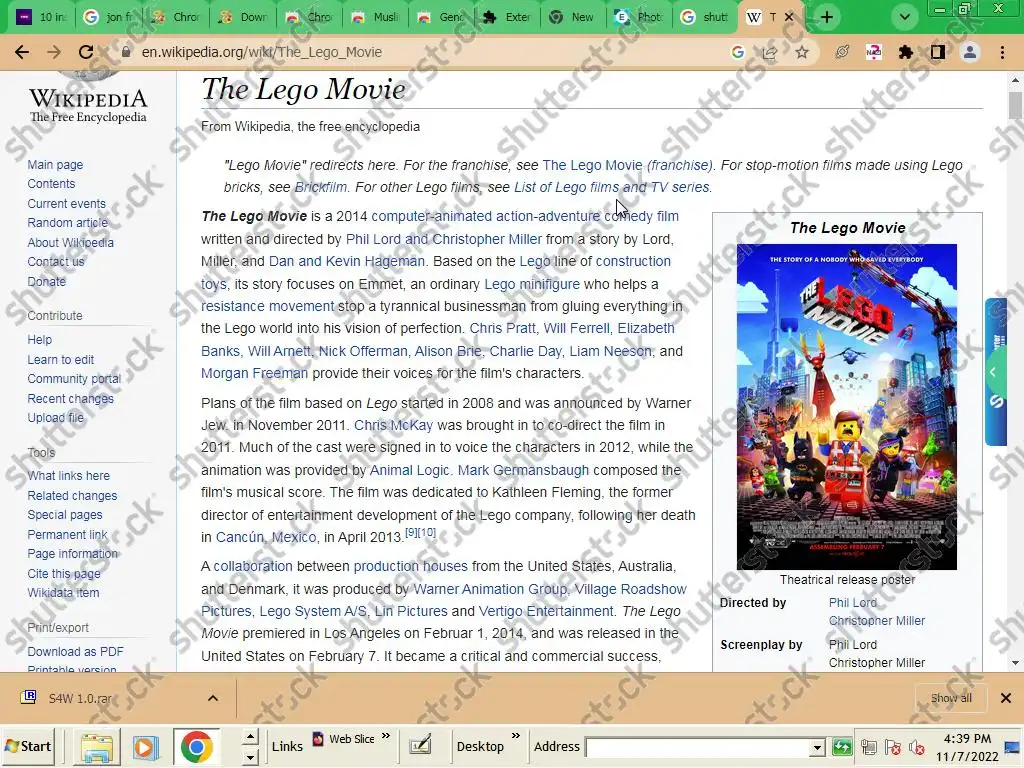This screenshot has height=768, width=1024.
Task: Close the downloads bar
Action: click(1006, 698)
